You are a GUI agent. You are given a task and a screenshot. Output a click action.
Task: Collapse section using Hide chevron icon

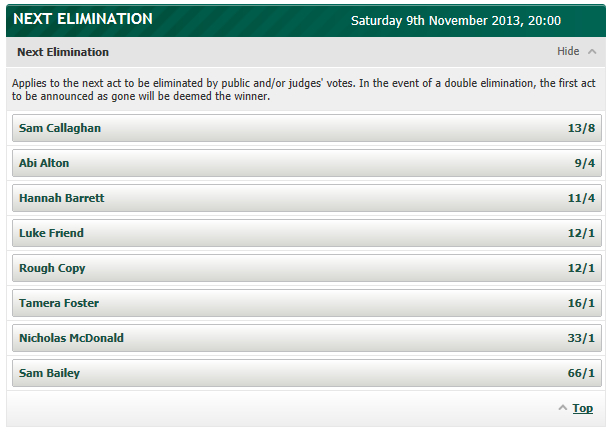593,52
